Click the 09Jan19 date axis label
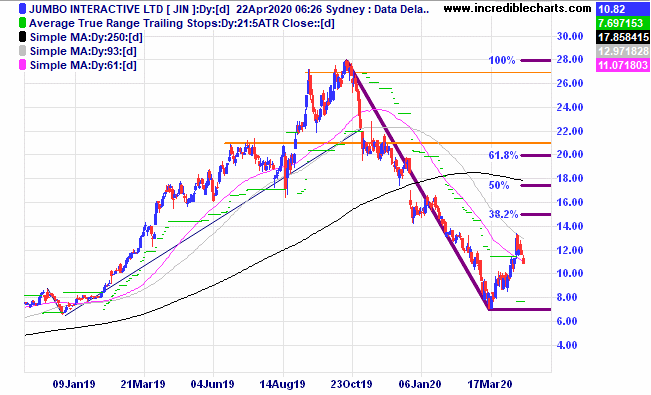 coord(74,384)
